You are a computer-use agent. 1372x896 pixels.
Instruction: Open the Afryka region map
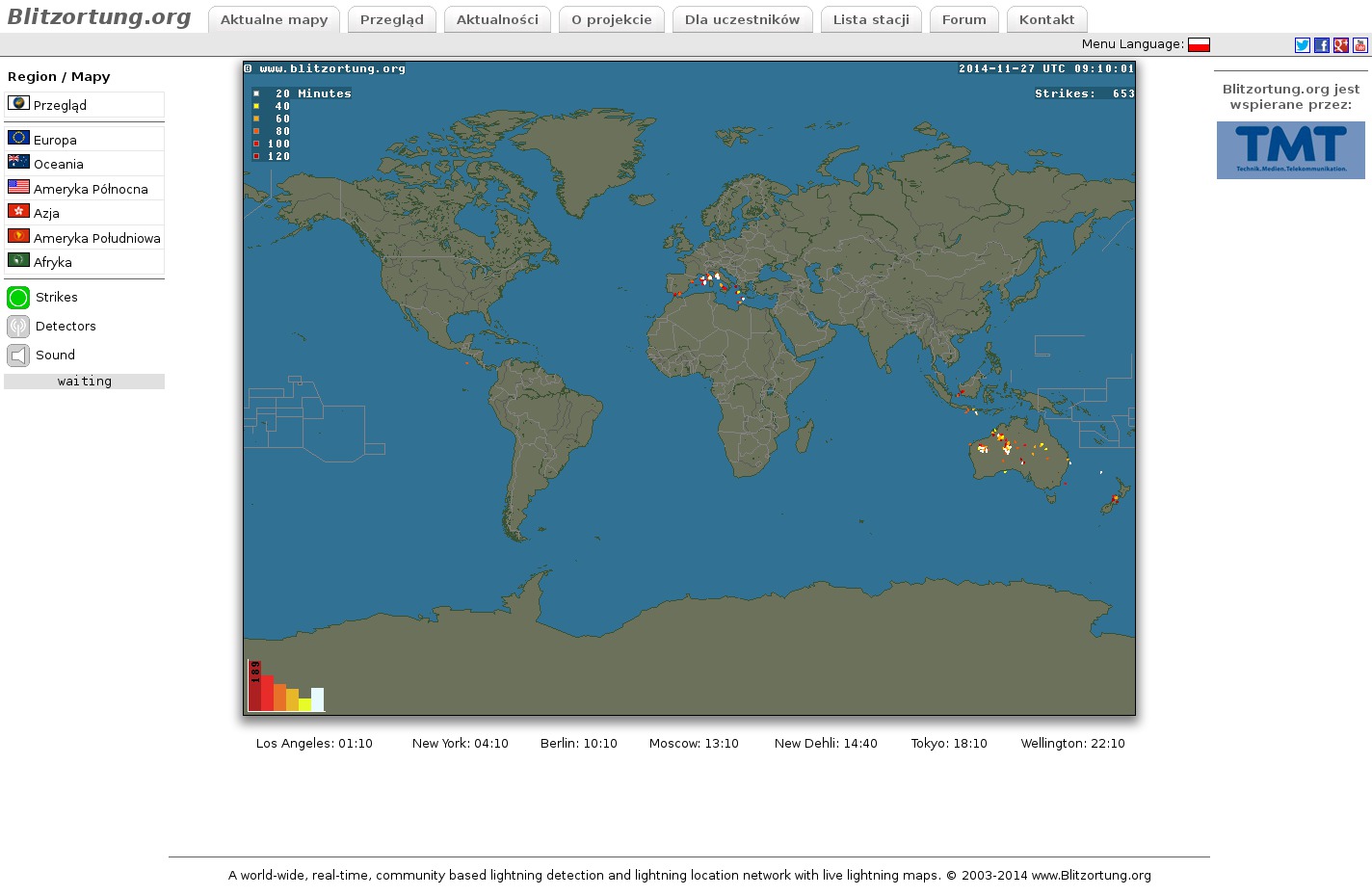click(52, 262)
